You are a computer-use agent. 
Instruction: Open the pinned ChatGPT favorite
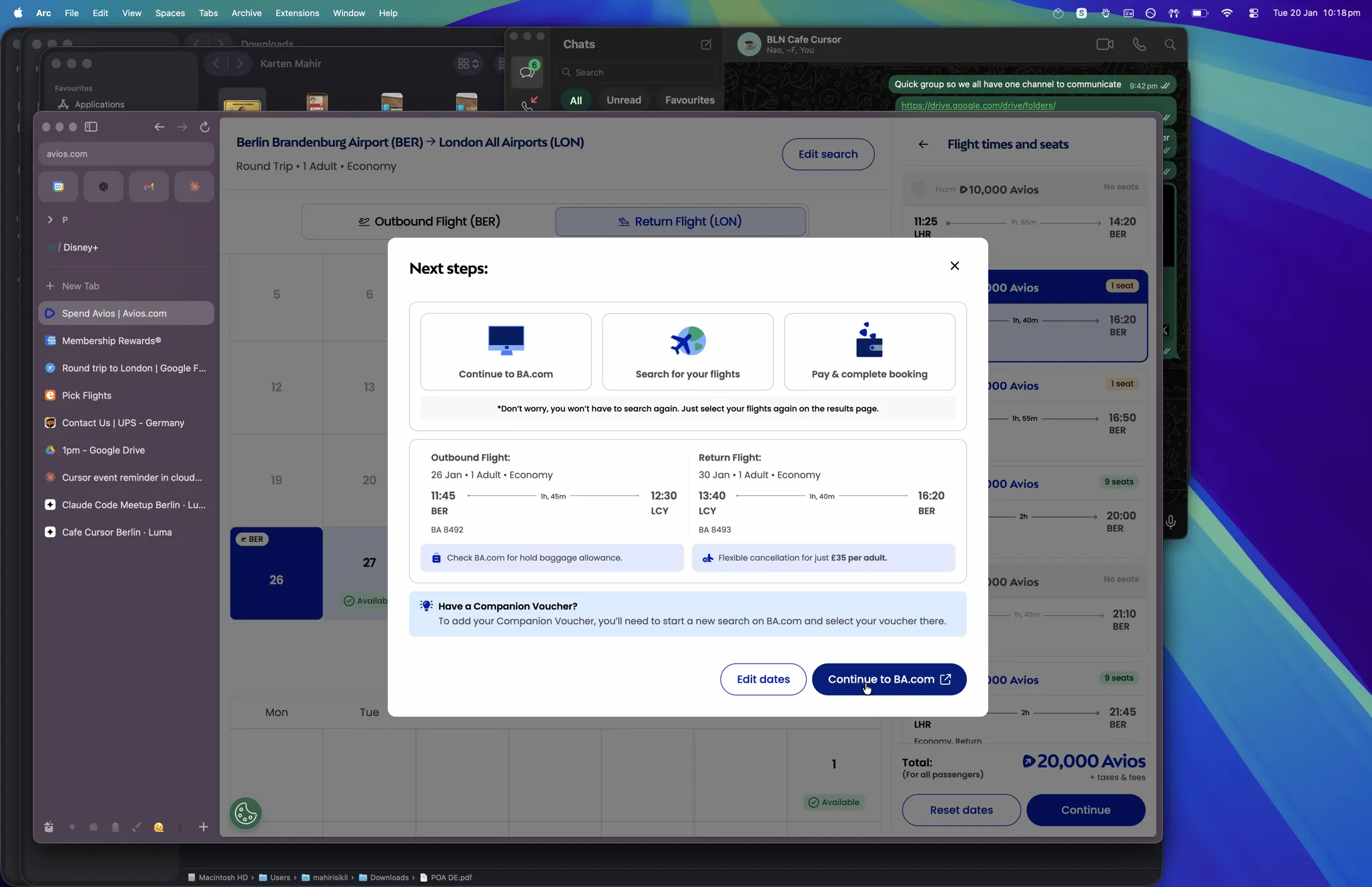(x=103, y=187)
